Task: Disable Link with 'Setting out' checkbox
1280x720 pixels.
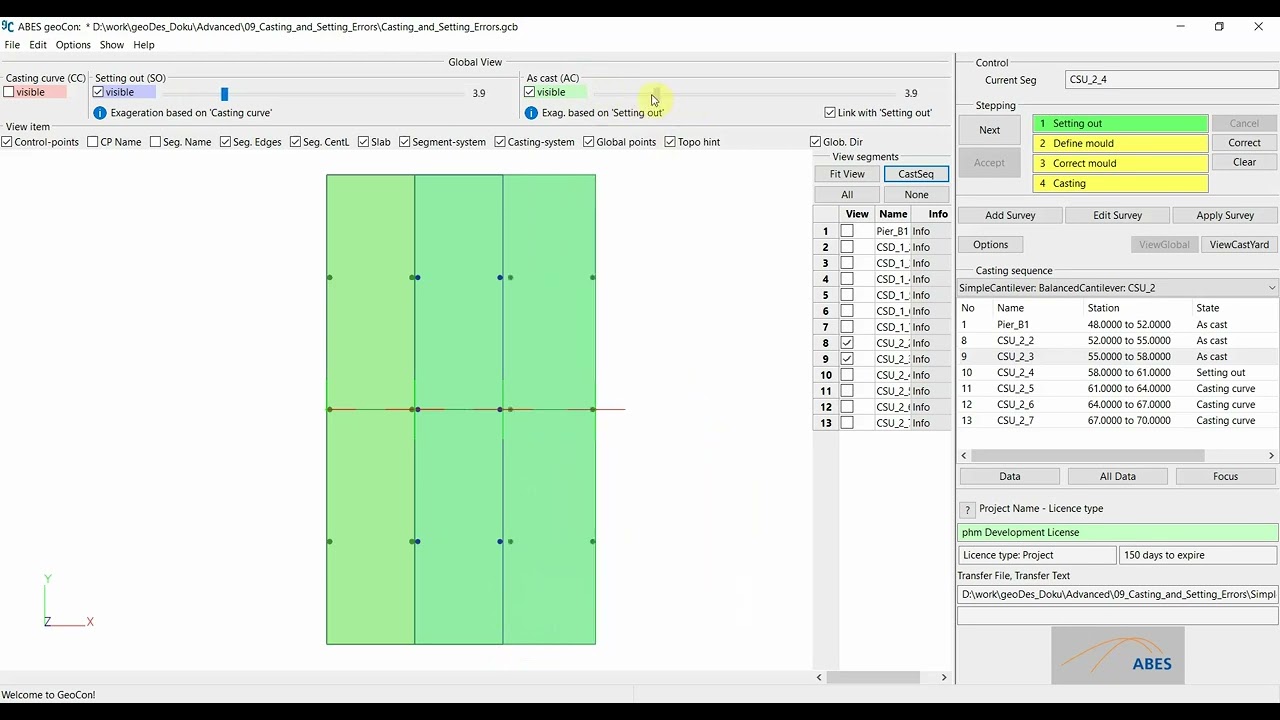Action: coord(830,113)
